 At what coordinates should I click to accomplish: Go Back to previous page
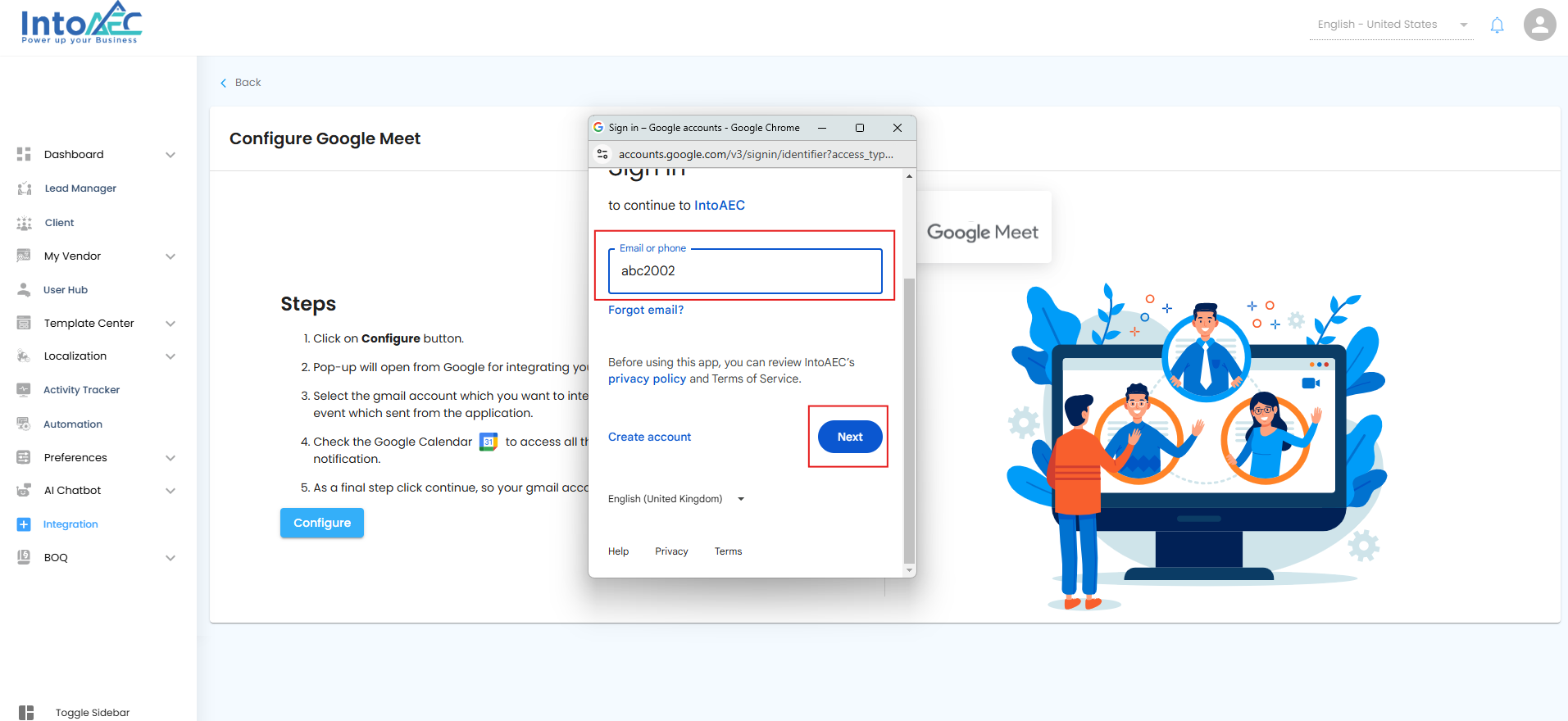tap(240, 83)
